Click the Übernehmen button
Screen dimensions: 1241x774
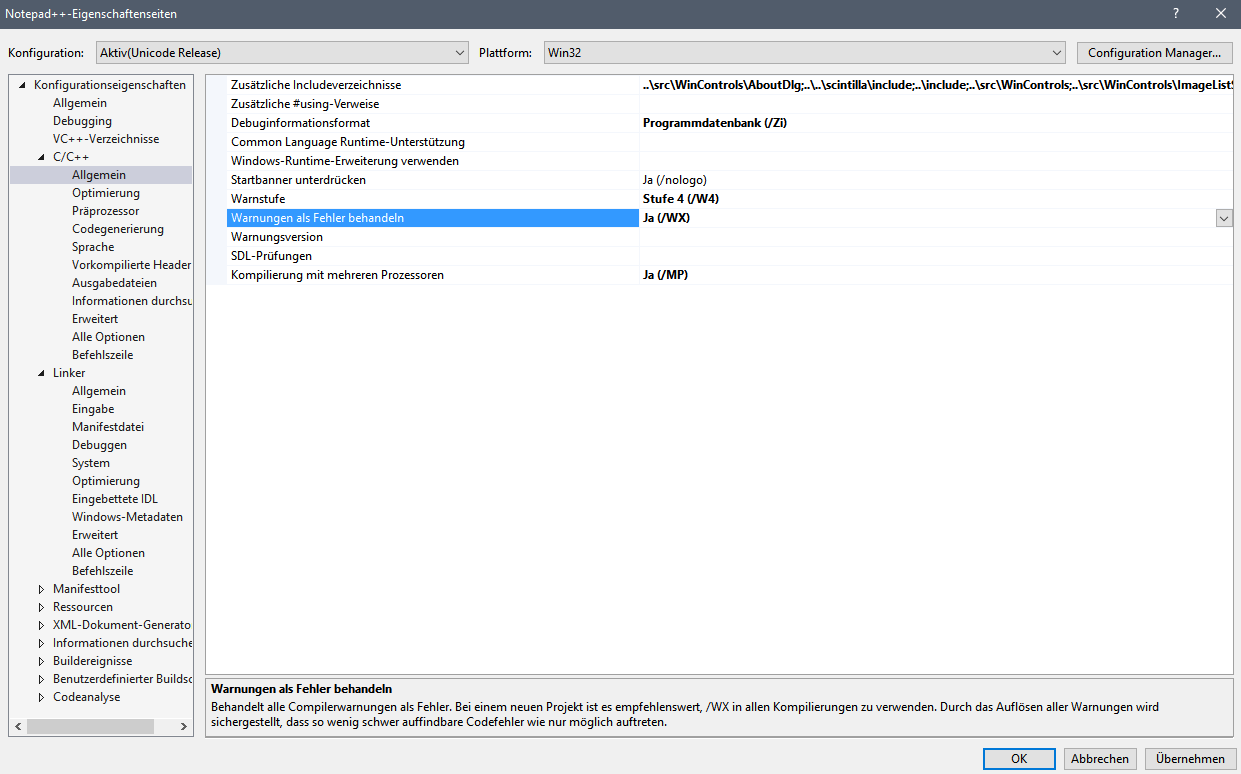[x=1190, y=759]
